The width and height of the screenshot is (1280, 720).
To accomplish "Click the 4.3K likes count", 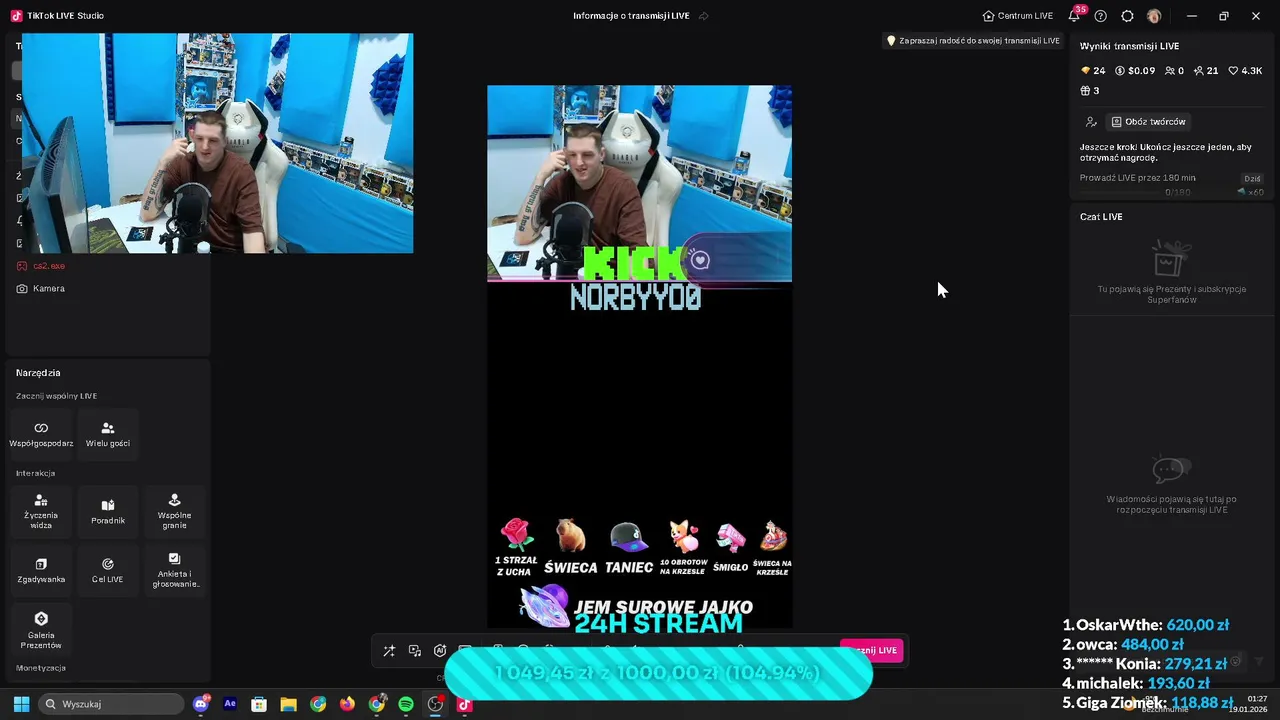I will pyautogui.click(x=1247, y=71).
